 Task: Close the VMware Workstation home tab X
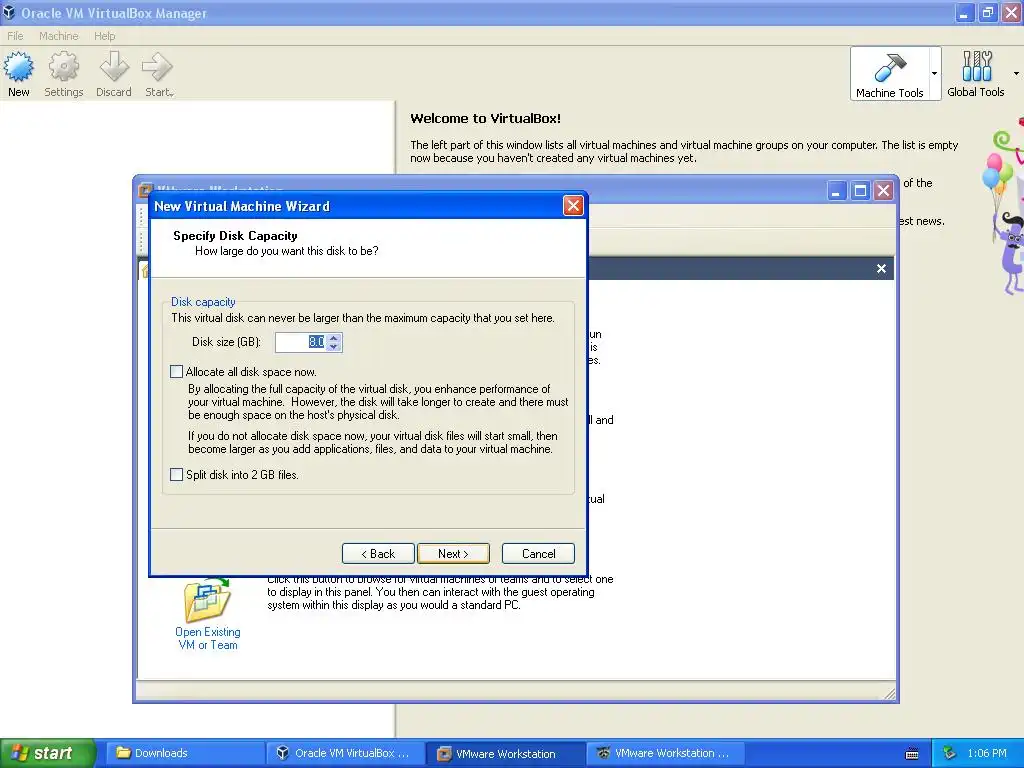pos(881,268)
